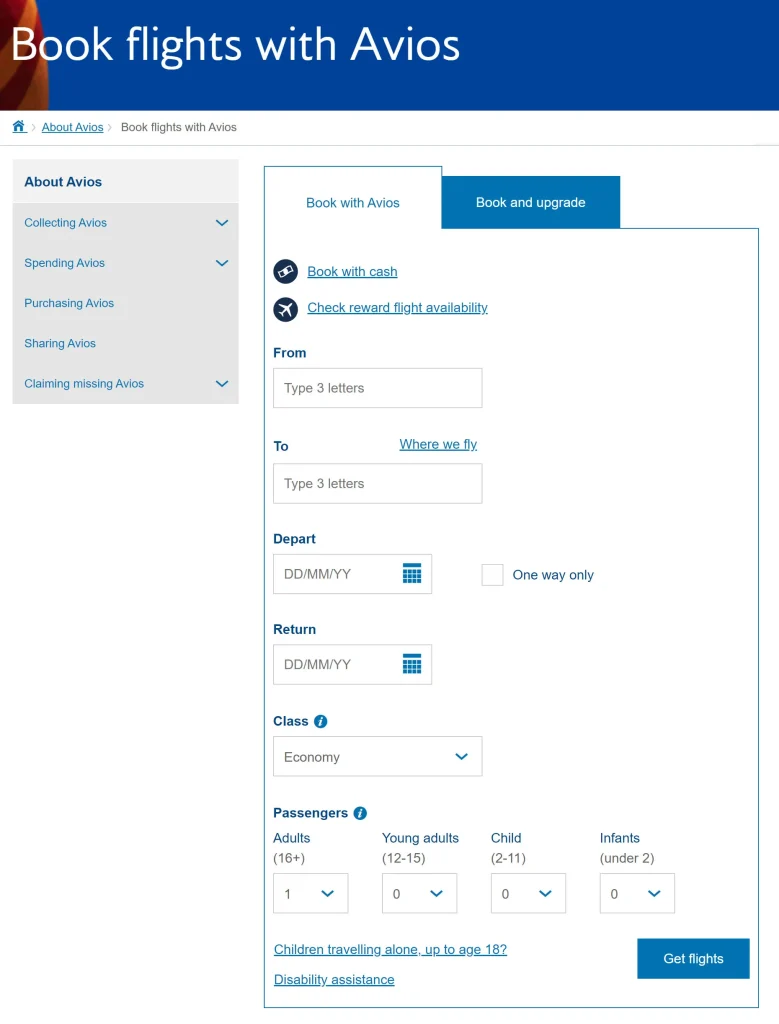Image resolution: width=779 pixels, height=1024 pixels.
Task: Open the Young adults count dropdown
Action: 419,893
